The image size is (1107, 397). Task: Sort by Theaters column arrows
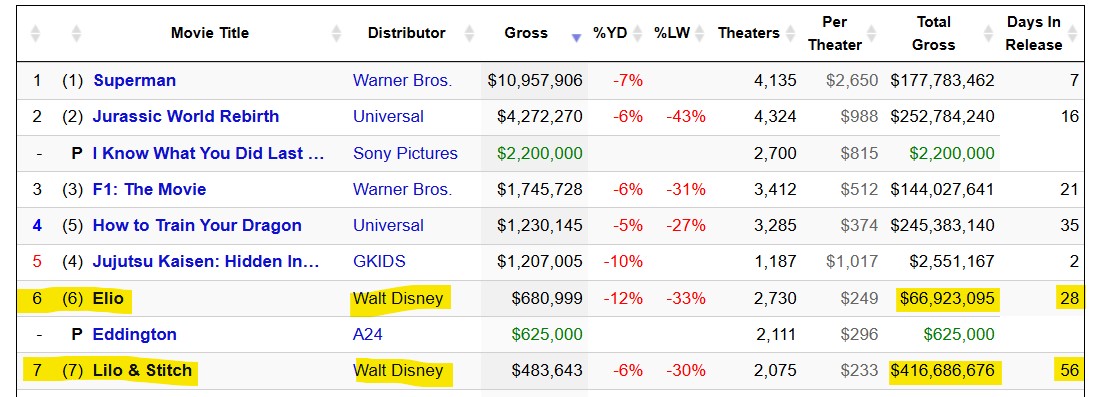pyautogui.click(x=789, y=33)
